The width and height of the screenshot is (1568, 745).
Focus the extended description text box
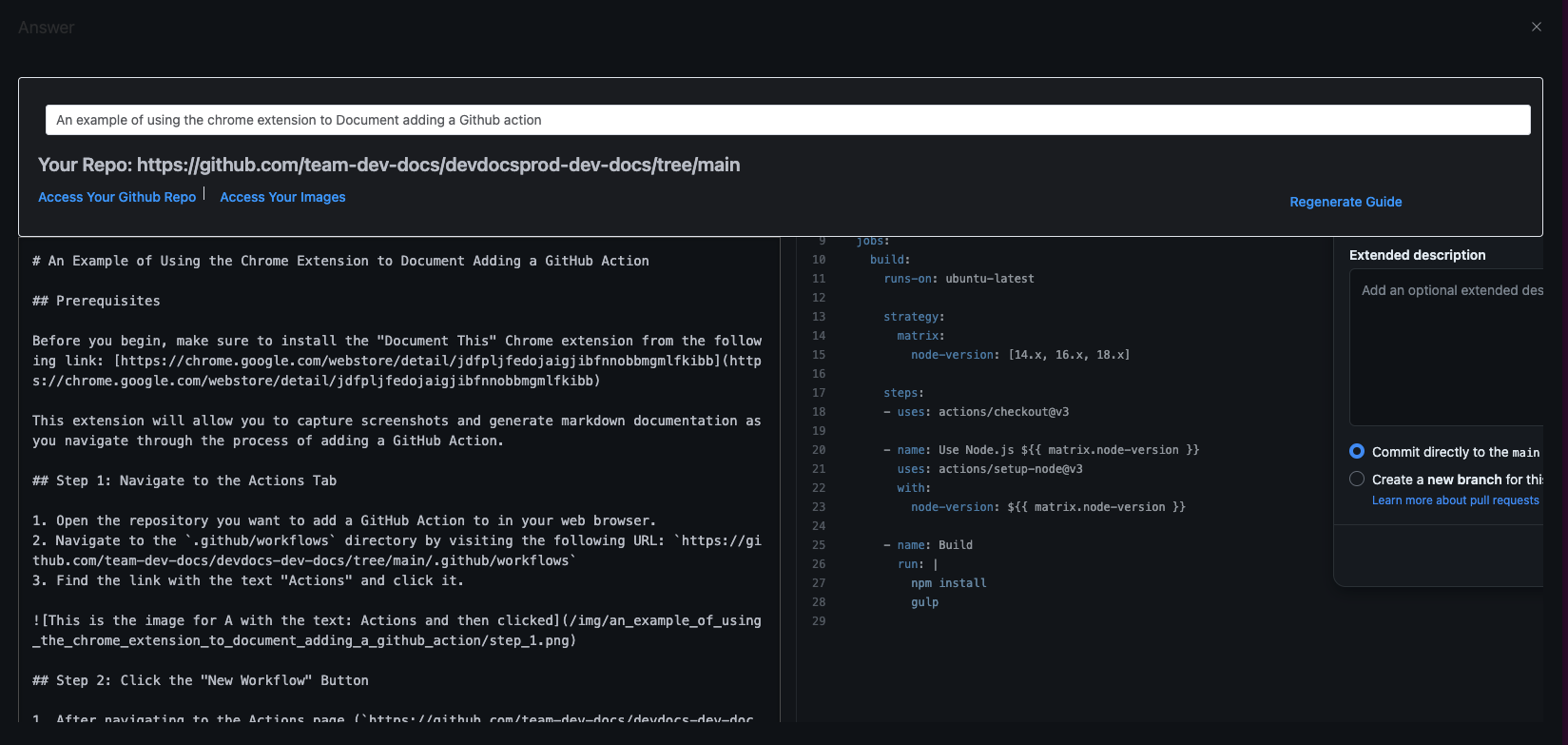[x=1445, y=347]
